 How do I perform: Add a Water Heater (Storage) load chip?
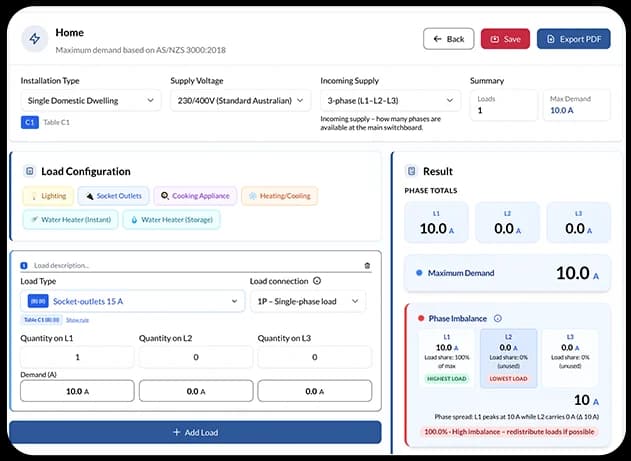pyautogui.click(x=172, y=220)
